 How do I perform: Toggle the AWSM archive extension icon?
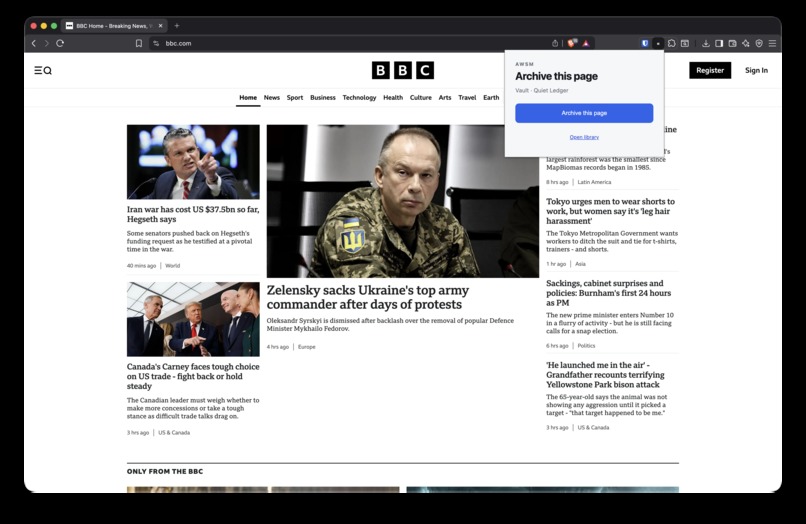(658, 43)
